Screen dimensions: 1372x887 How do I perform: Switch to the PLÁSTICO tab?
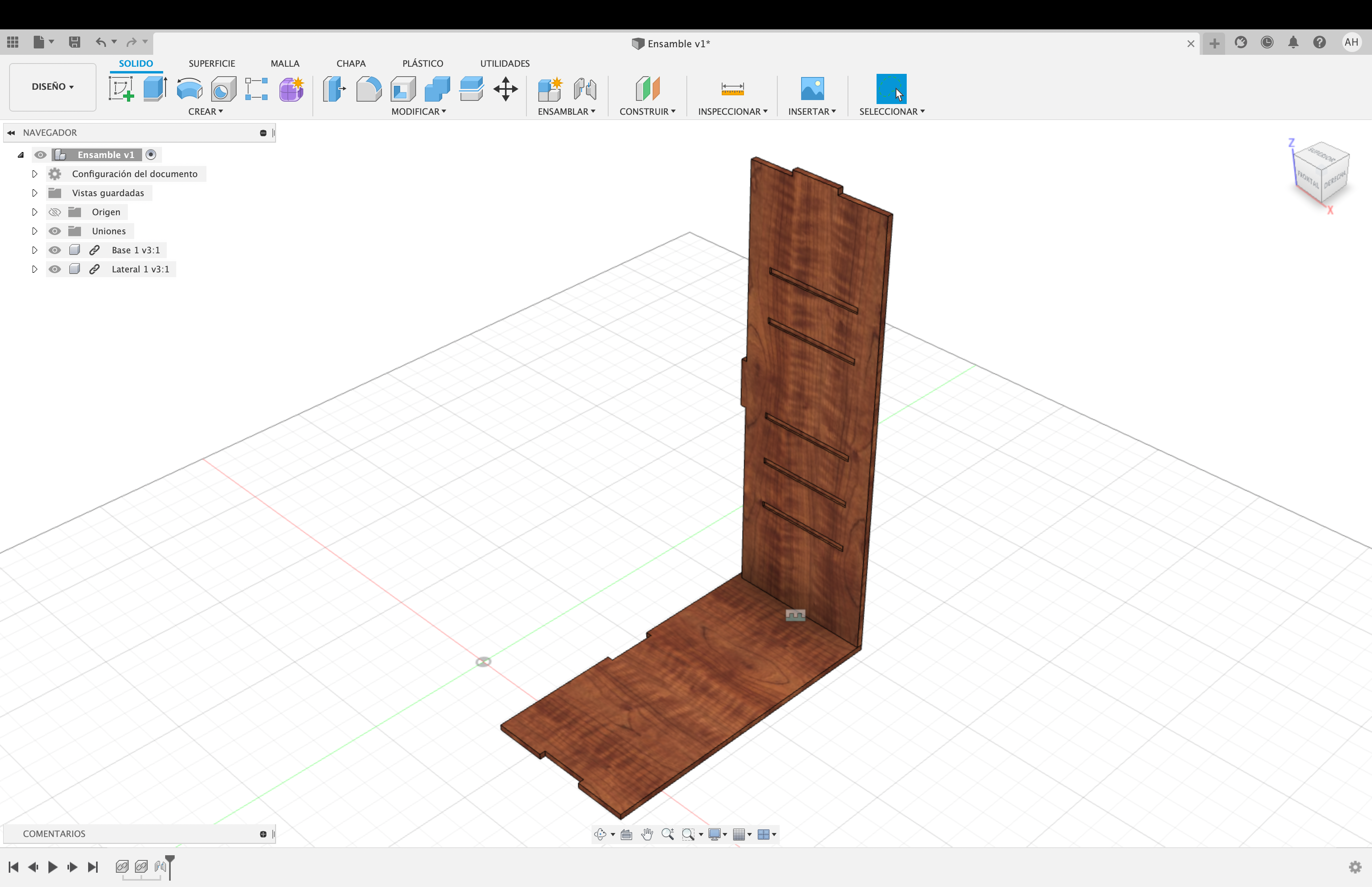[x=423, y=64]
